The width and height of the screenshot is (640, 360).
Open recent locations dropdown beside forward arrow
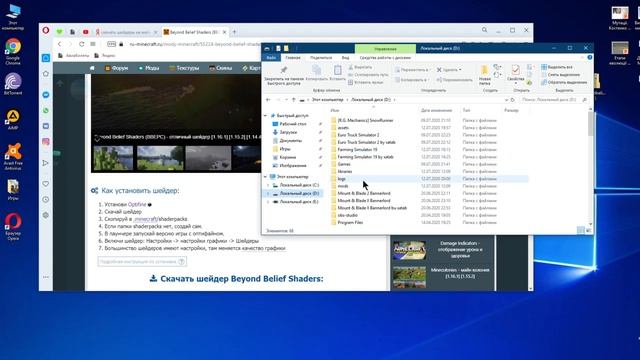tap(286, 100)
